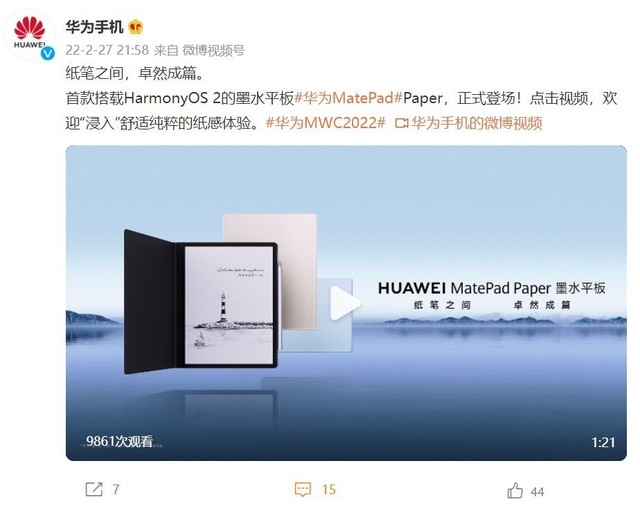Open the #华为MWC2022# hashtag
This screenshot has width=640, height=506.
click(x=325, y=122)
